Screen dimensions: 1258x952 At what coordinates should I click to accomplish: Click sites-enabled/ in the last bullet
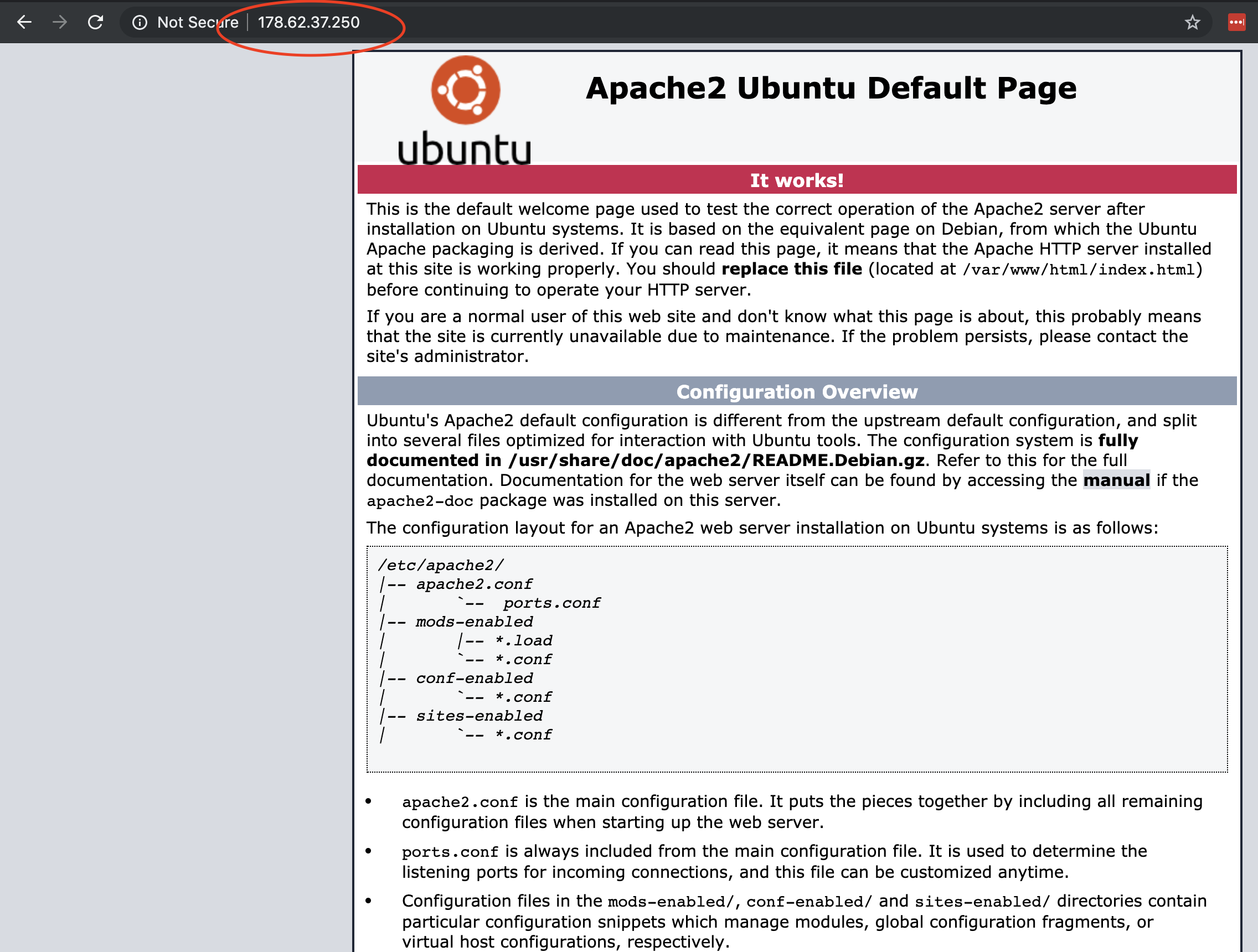point(982,902)
